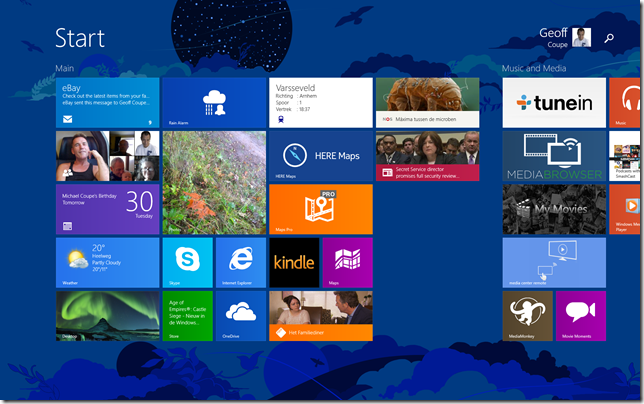Open the Movie Moments tile
Image resolution: width=644 pixels, height=404 pixels.
(580, 316)
